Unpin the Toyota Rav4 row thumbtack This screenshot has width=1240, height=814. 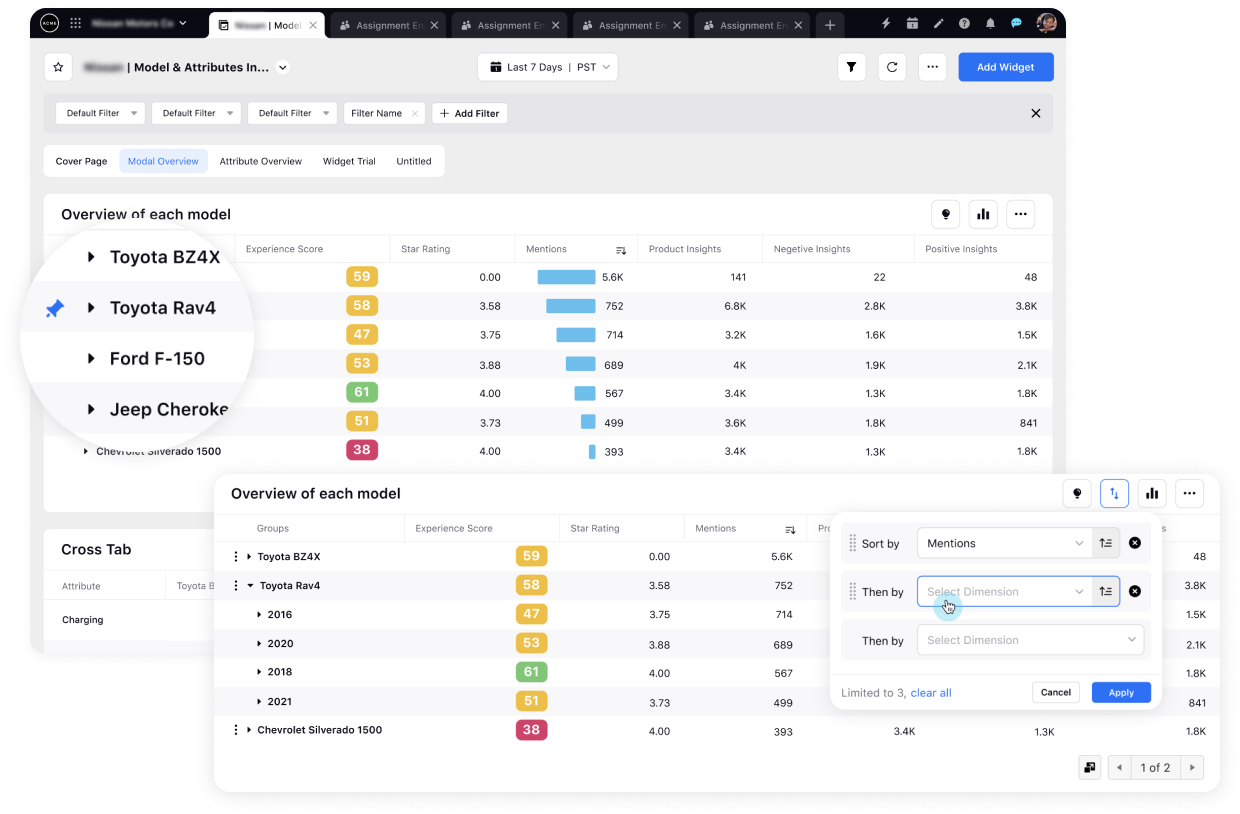[55, 308]
